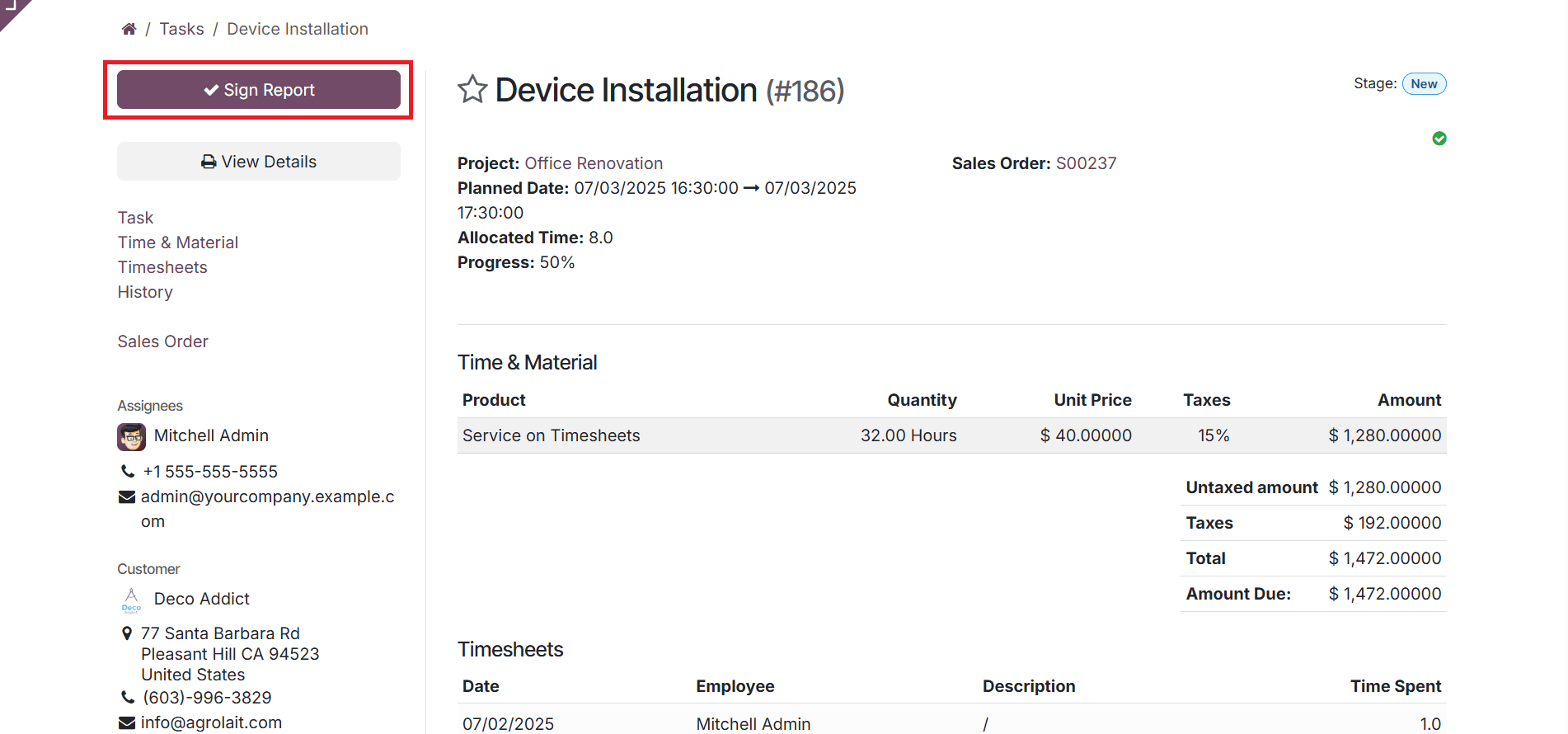Open Tasks breadcrumb link
The height and width of the screenshot is (734, 1568).
[x=181, y=29]
